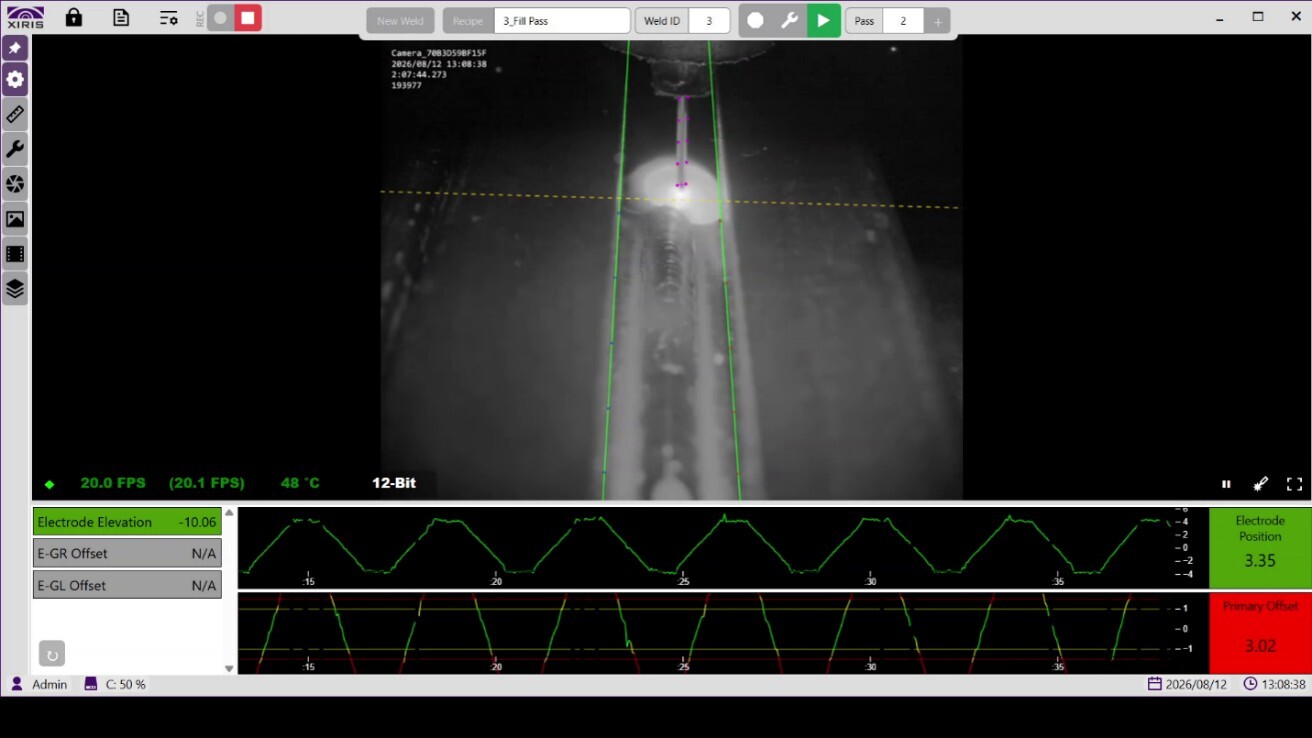Click the Pass label
Screen dimensions: 1312x738
click(x=864, y=21)
